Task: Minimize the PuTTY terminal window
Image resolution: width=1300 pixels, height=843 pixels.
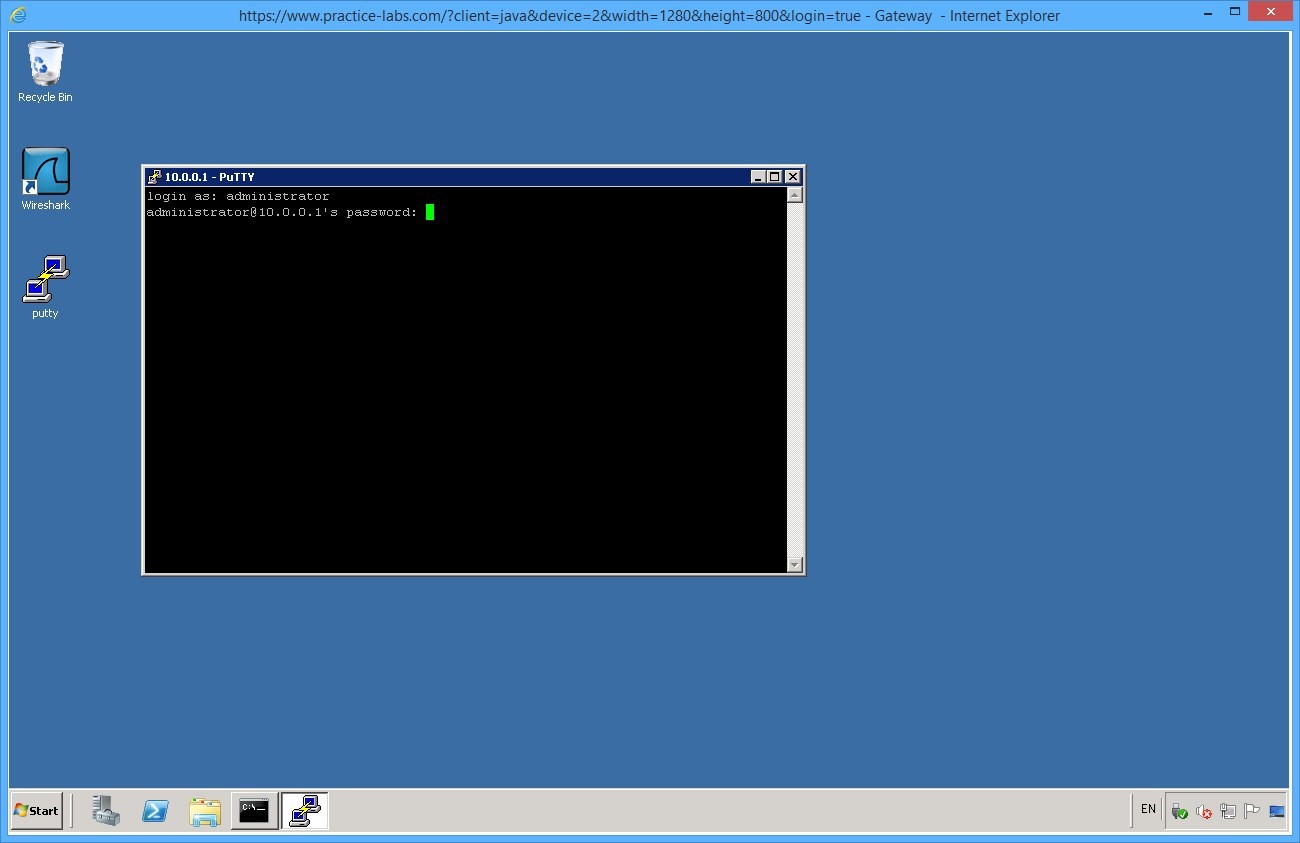Action: click(757, 176)
